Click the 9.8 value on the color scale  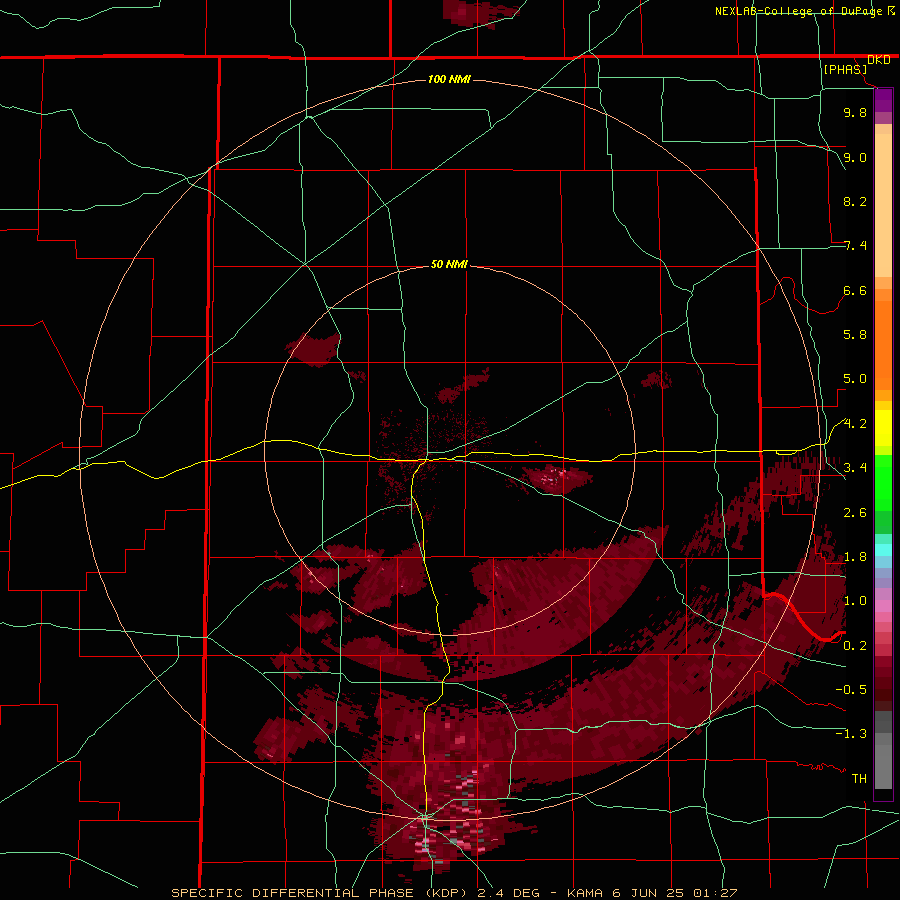pyautogui.click(x=855, y=112)
